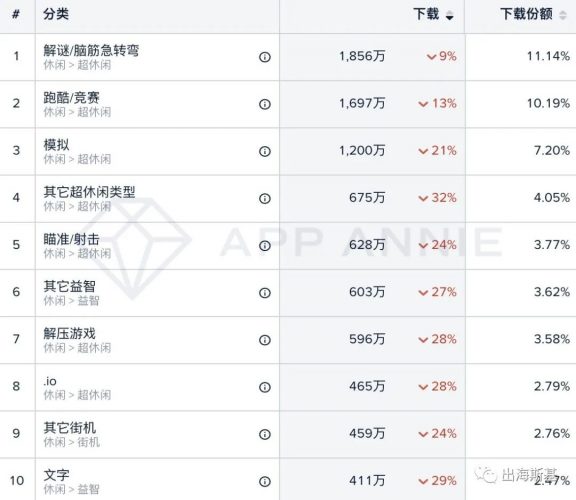Screen dimensions: 576x500
Task: Sort by 下载 column sort arrow
Action: coord(449,15)
